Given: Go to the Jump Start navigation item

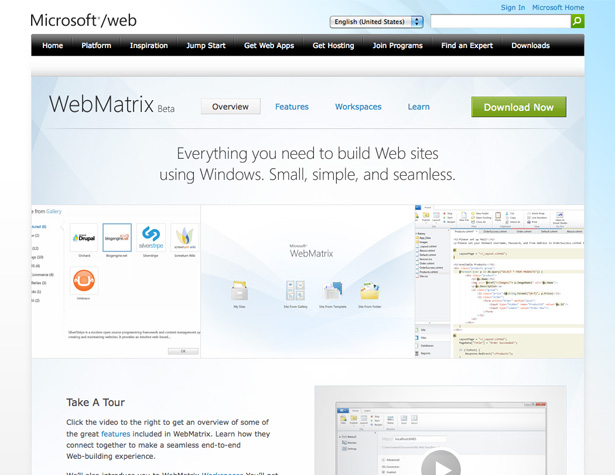Looking at the screenshot, I should (206, 45).
